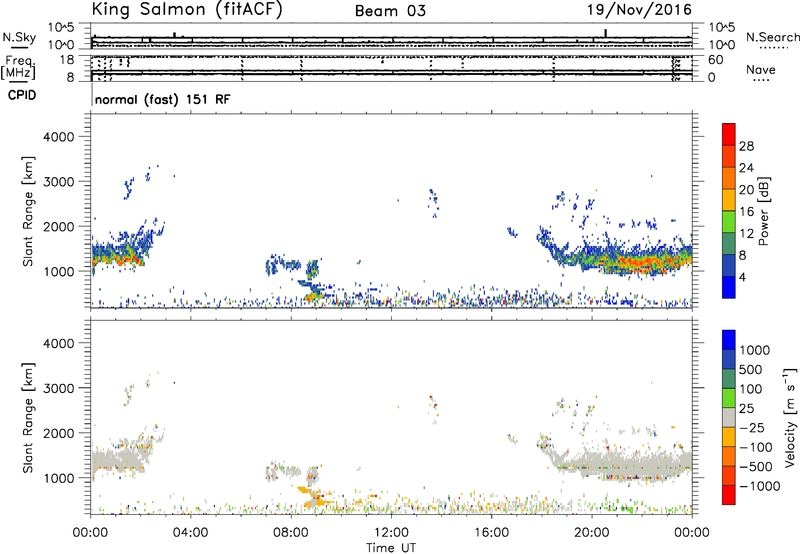Click the "Nave" legend label
The image size is (800, 554).
tap(761, 69)
